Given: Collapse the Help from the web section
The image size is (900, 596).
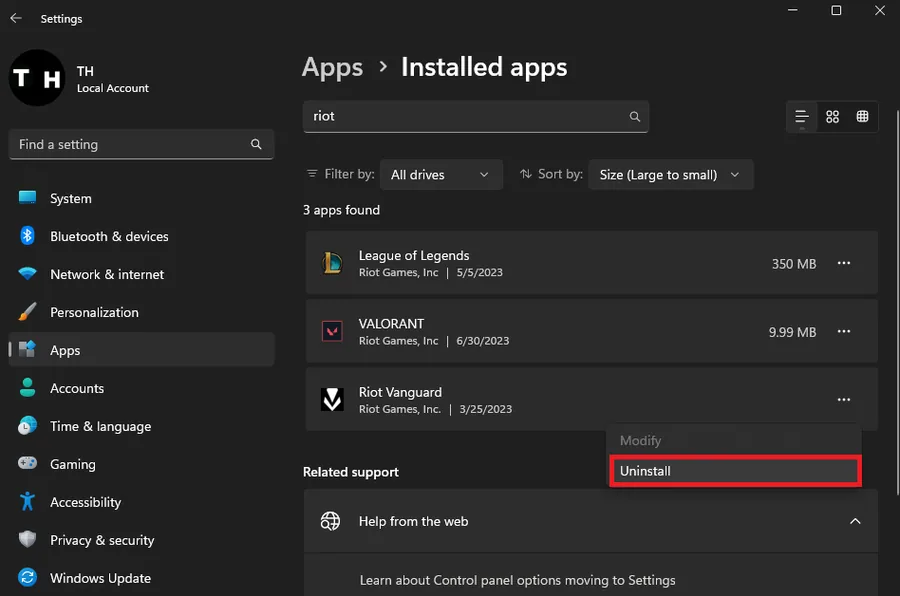Looking at the screenshot, I should (855, 521).
